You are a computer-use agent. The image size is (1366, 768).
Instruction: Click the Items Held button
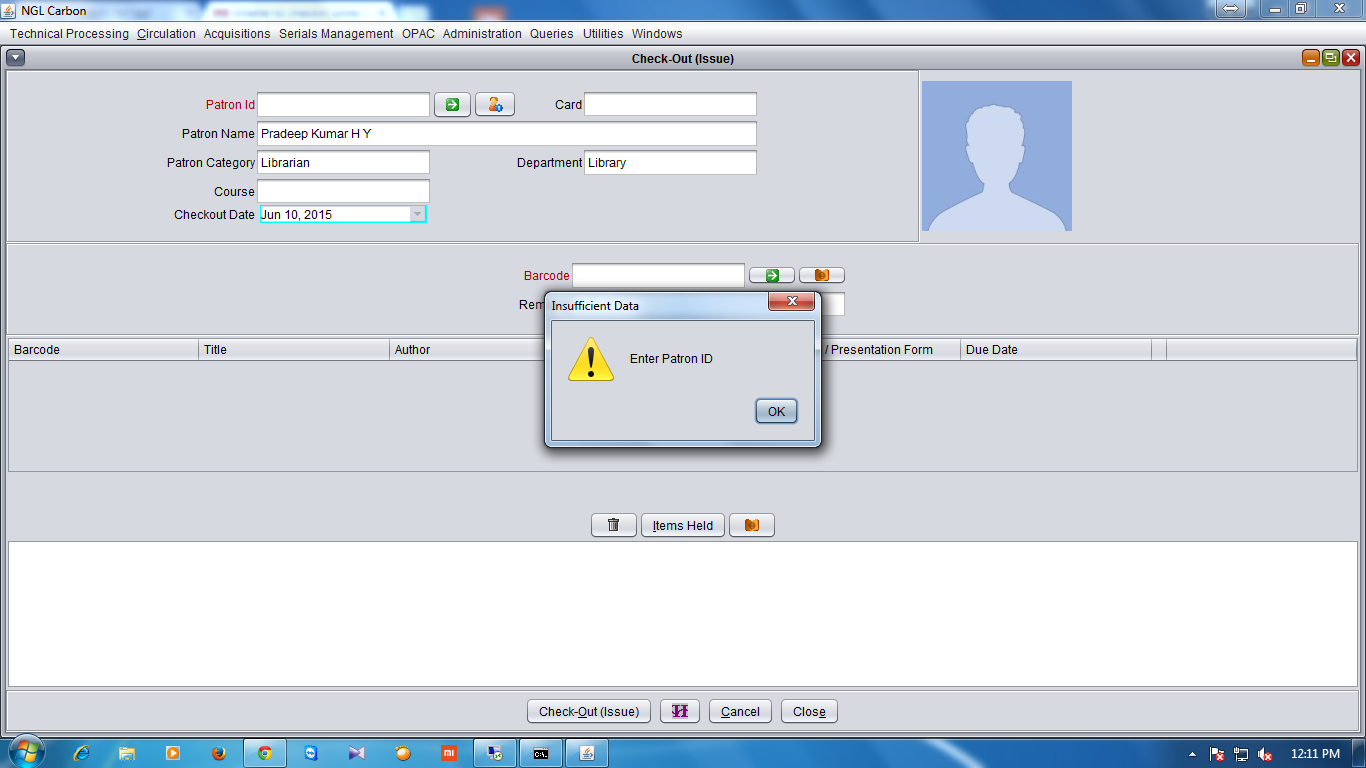683,525
